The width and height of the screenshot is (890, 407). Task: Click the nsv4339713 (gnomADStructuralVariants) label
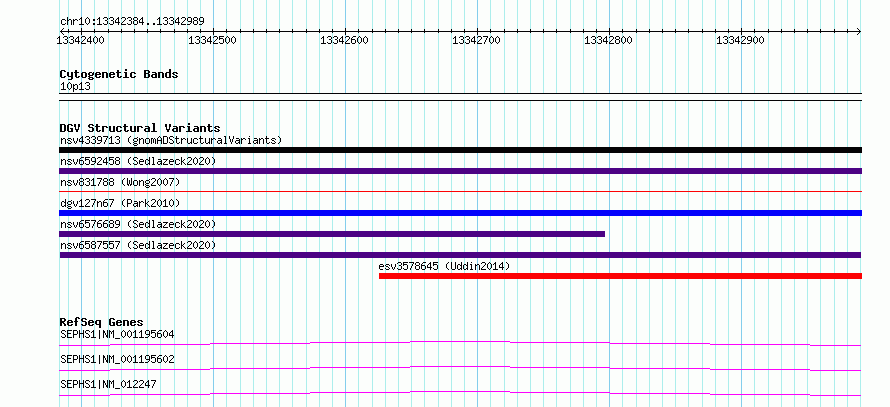pyautogui.click(x=171, y=140)
